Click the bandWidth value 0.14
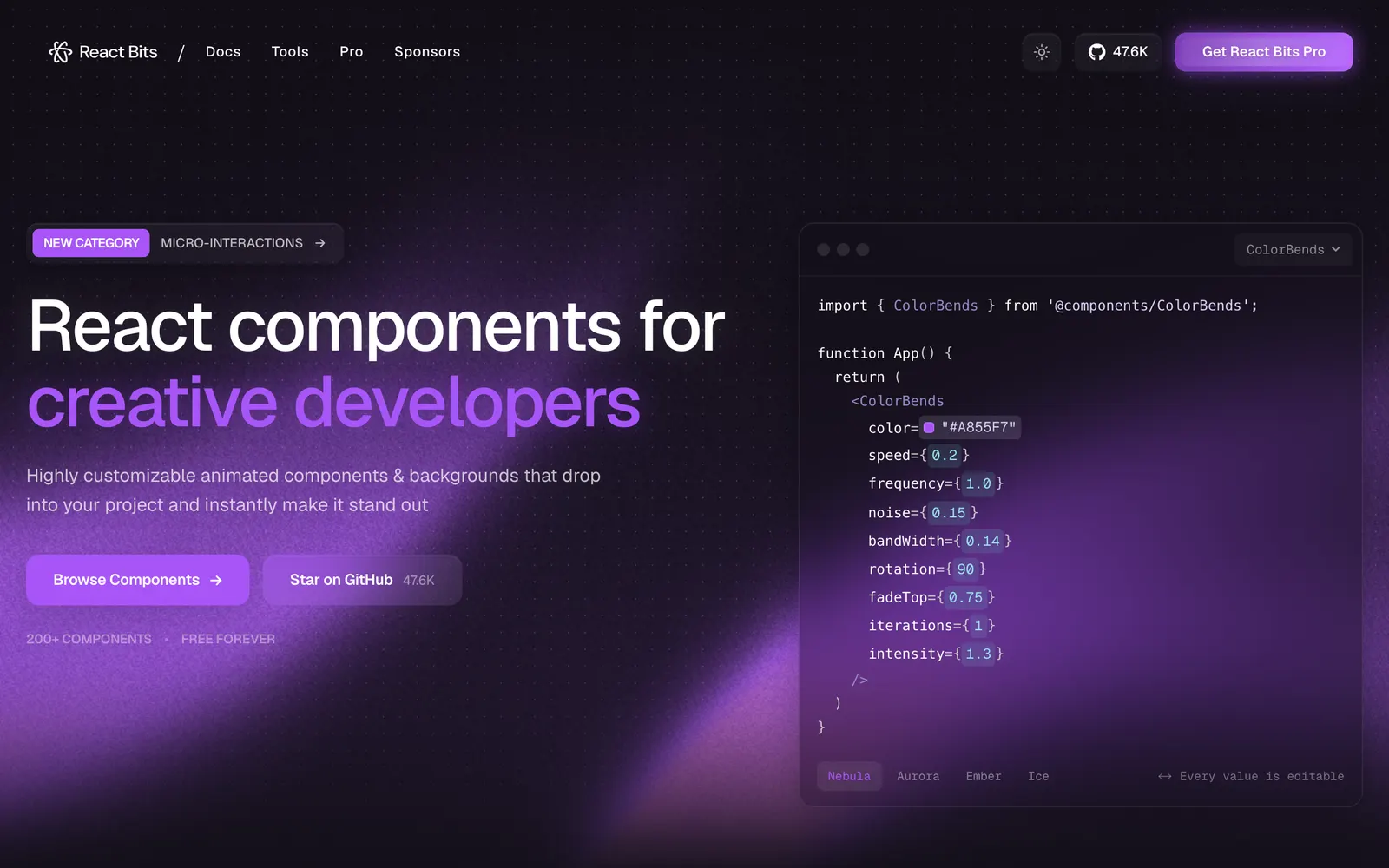The image size is (1389, 868). click(983, 541)
